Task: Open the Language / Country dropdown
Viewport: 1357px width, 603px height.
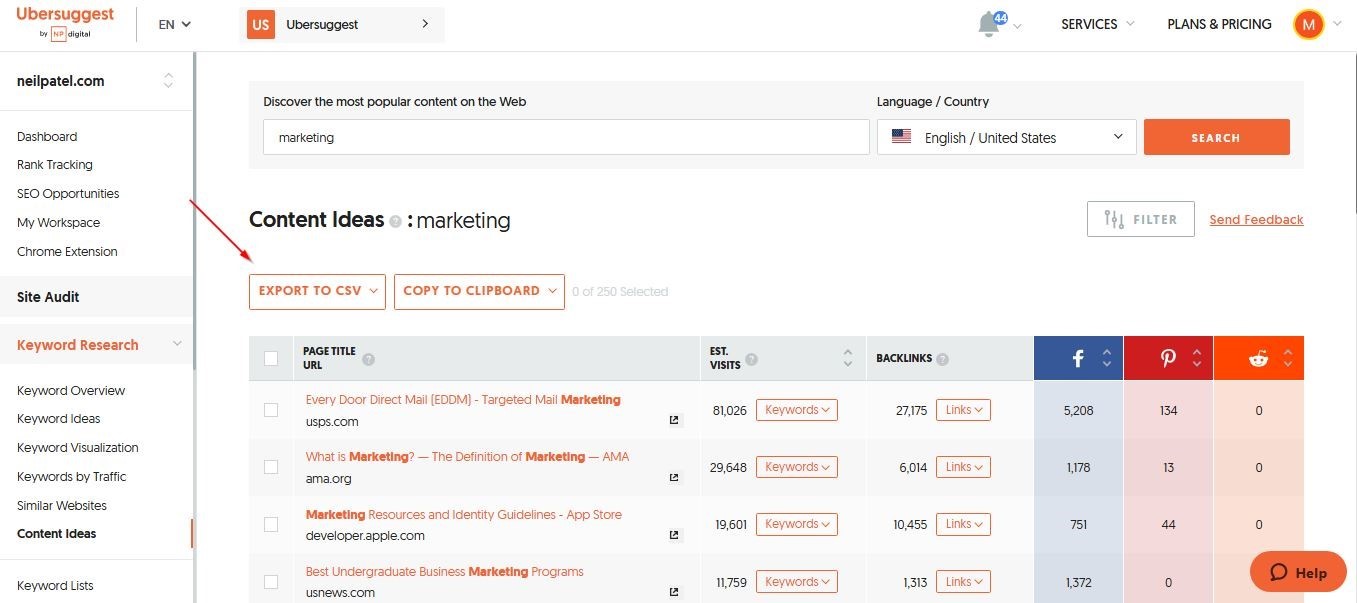Action: click(x=1006, y=138)
